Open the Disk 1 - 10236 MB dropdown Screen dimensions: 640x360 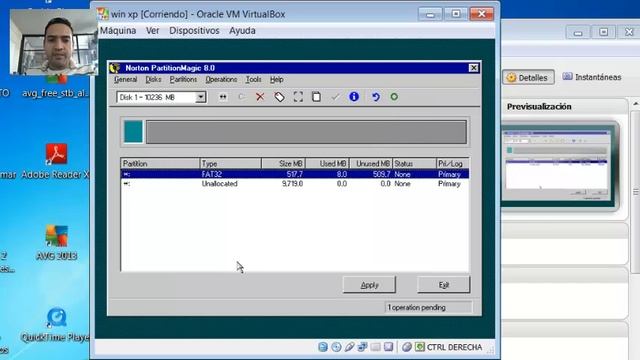click(x=200, y=97)
